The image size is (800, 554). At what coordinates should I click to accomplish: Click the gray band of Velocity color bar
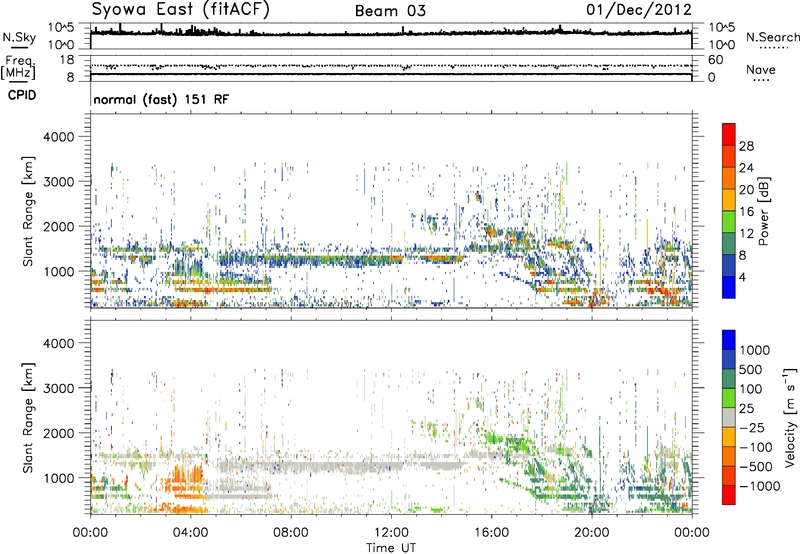pos(729,417)
